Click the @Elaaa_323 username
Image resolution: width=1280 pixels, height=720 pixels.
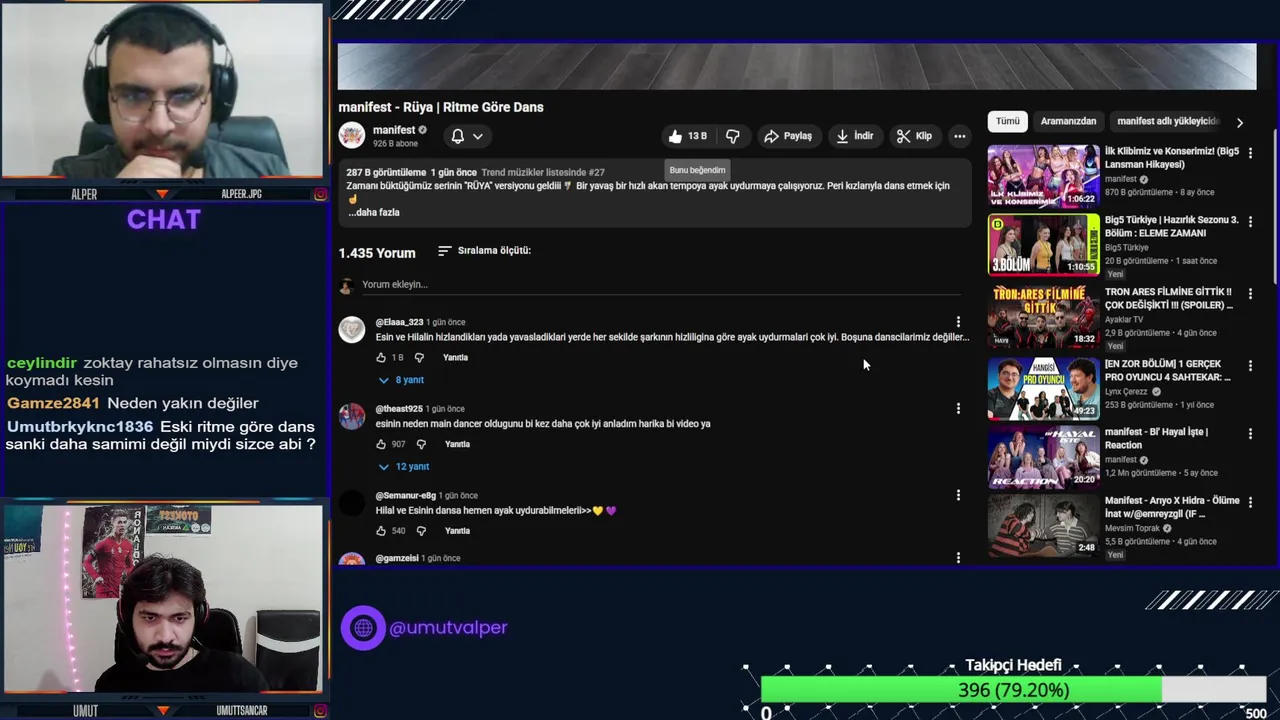click(x=399, y=322)
